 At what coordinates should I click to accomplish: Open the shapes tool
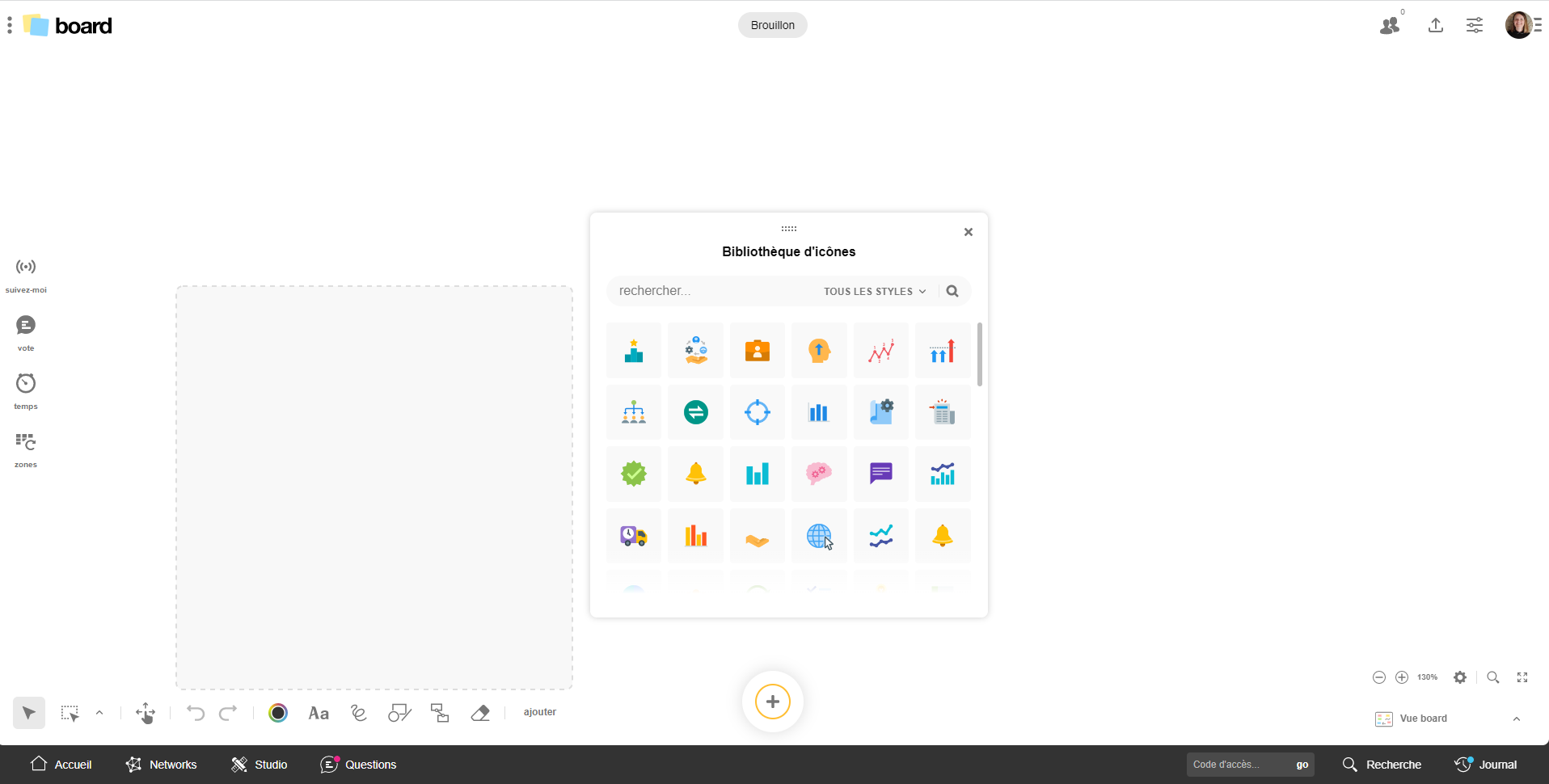pyautogui.click(x=399, y=713)
